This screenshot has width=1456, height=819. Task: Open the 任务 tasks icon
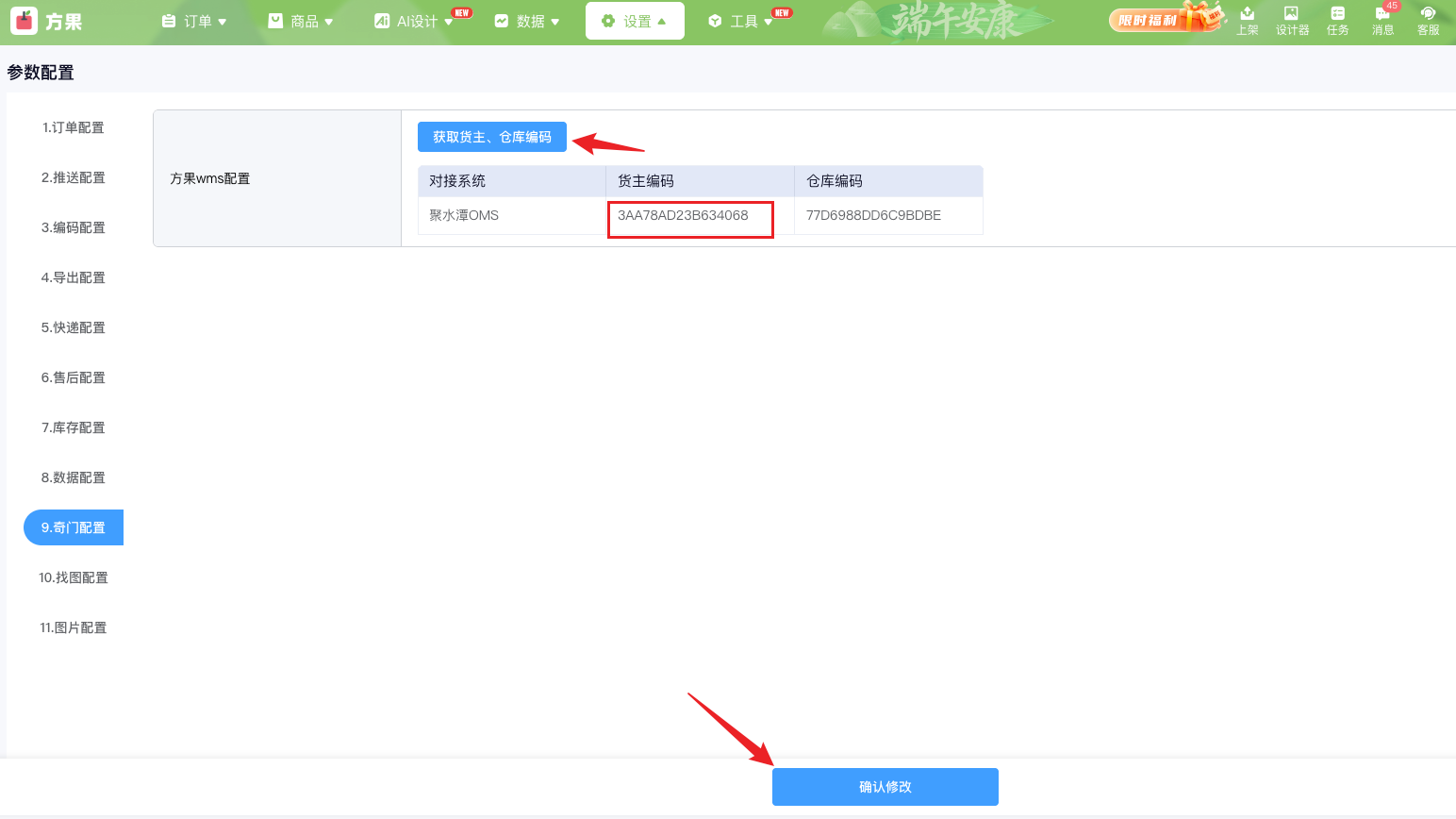pyautogui.click(x=1337, y=20)
